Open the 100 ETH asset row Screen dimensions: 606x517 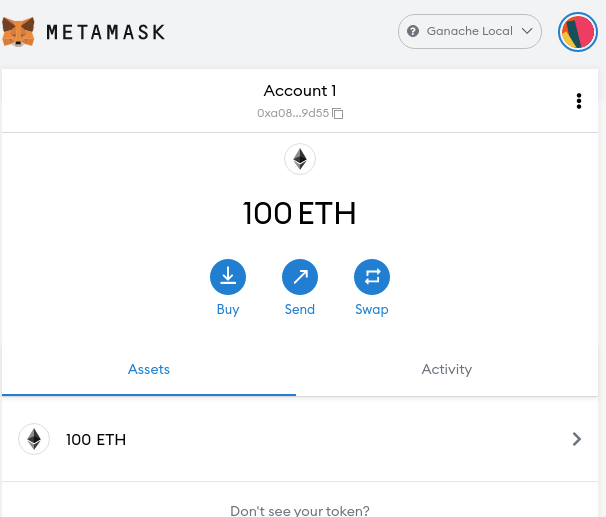pyautogui.click(x=300, y=439)
